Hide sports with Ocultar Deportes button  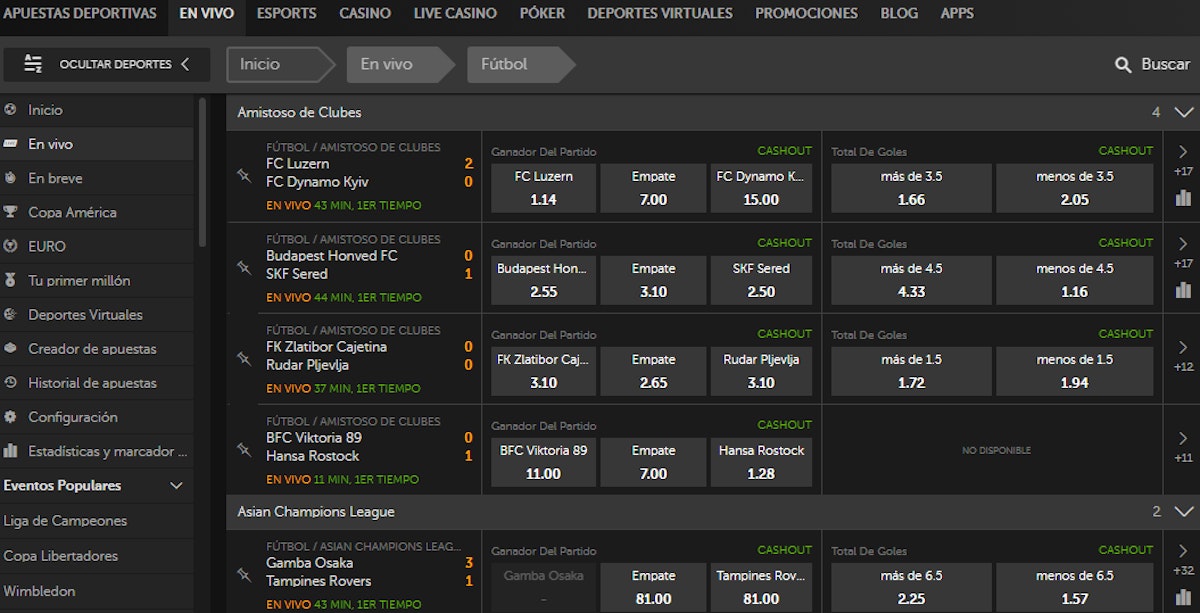[x=107, y=64]
